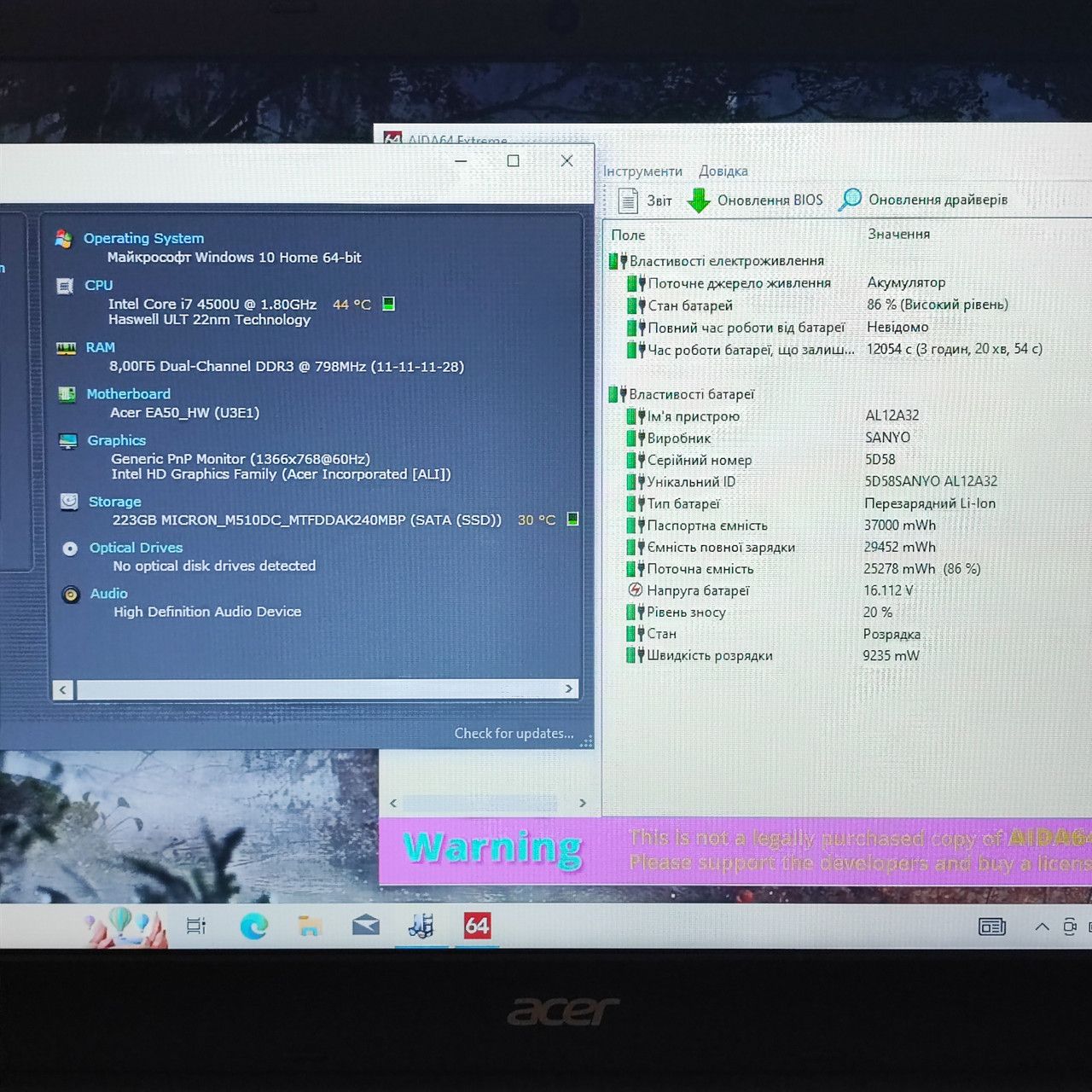Viewport: 1092px width, 1092px height.
Task: Click the RAM module icon in Speccy
Action: tap(66, 348)
